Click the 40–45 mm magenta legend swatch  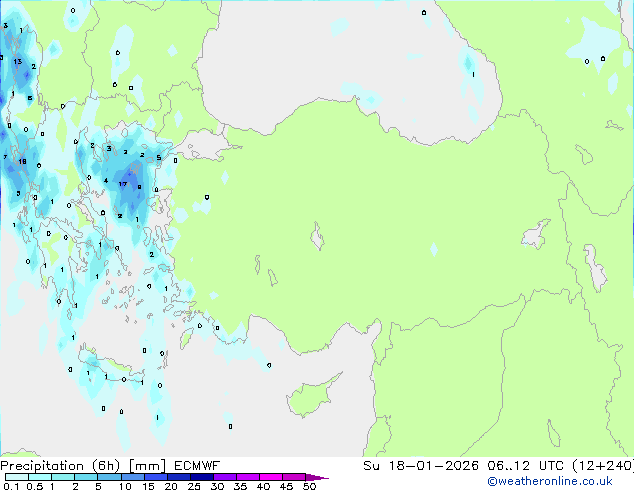[271, 477]
